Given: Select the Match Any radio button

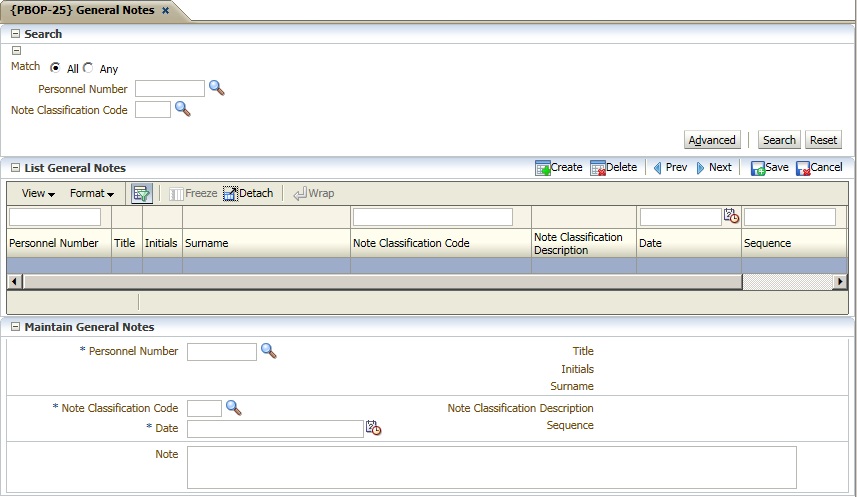Looking at the screenshot, I should [88, 68].
